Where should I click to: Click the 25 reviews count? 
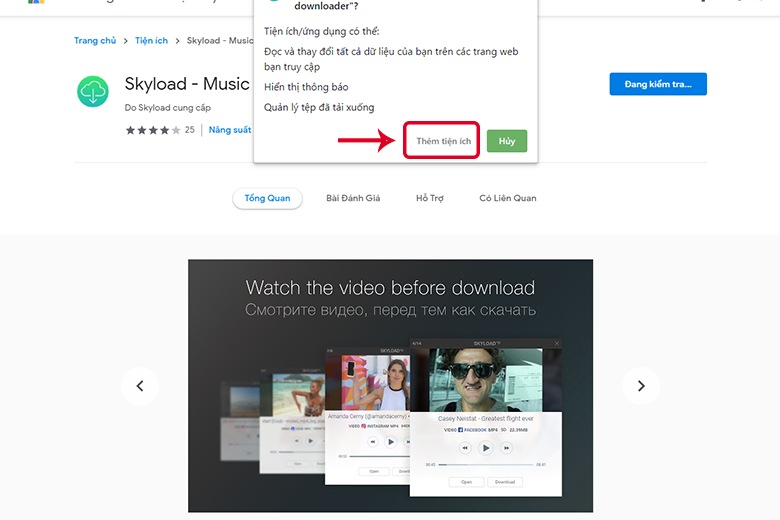coord(190,130)
